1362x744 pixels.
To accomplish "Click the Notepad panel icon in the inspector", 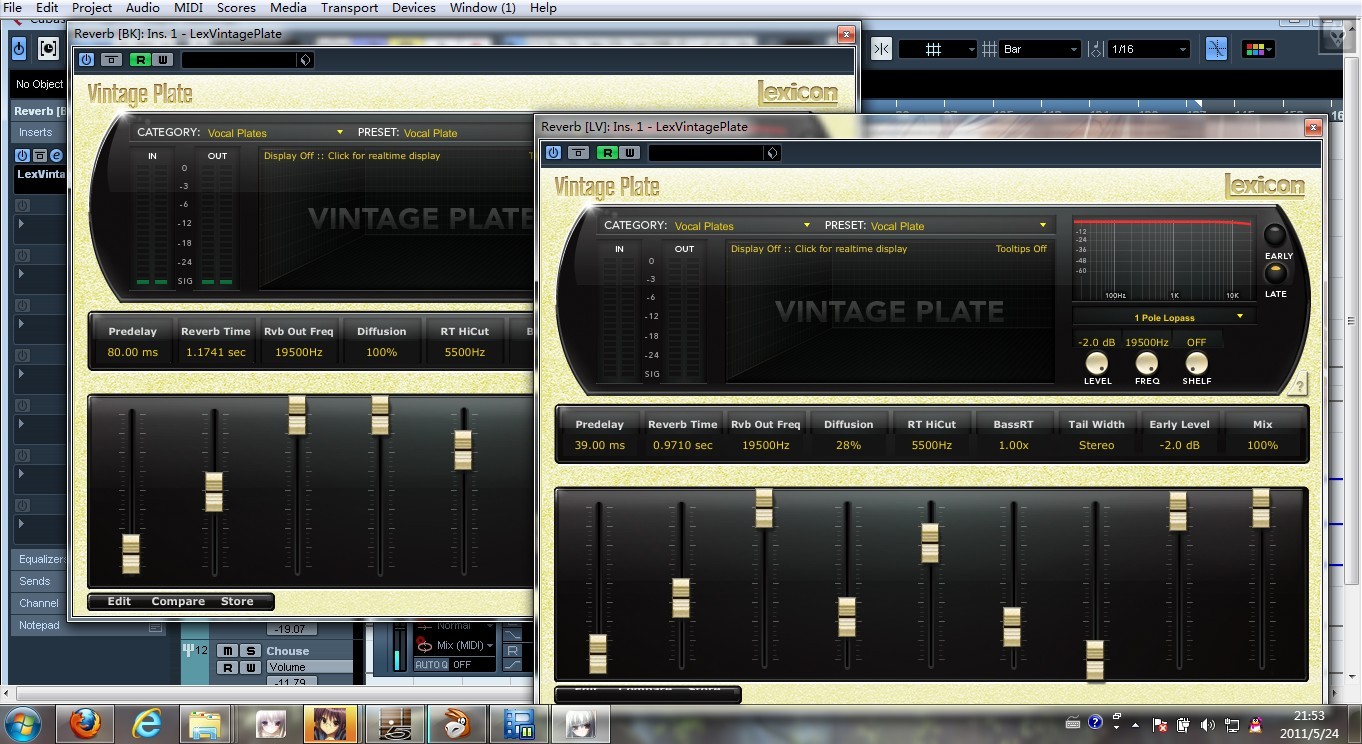I will click(x=155, y=626).
